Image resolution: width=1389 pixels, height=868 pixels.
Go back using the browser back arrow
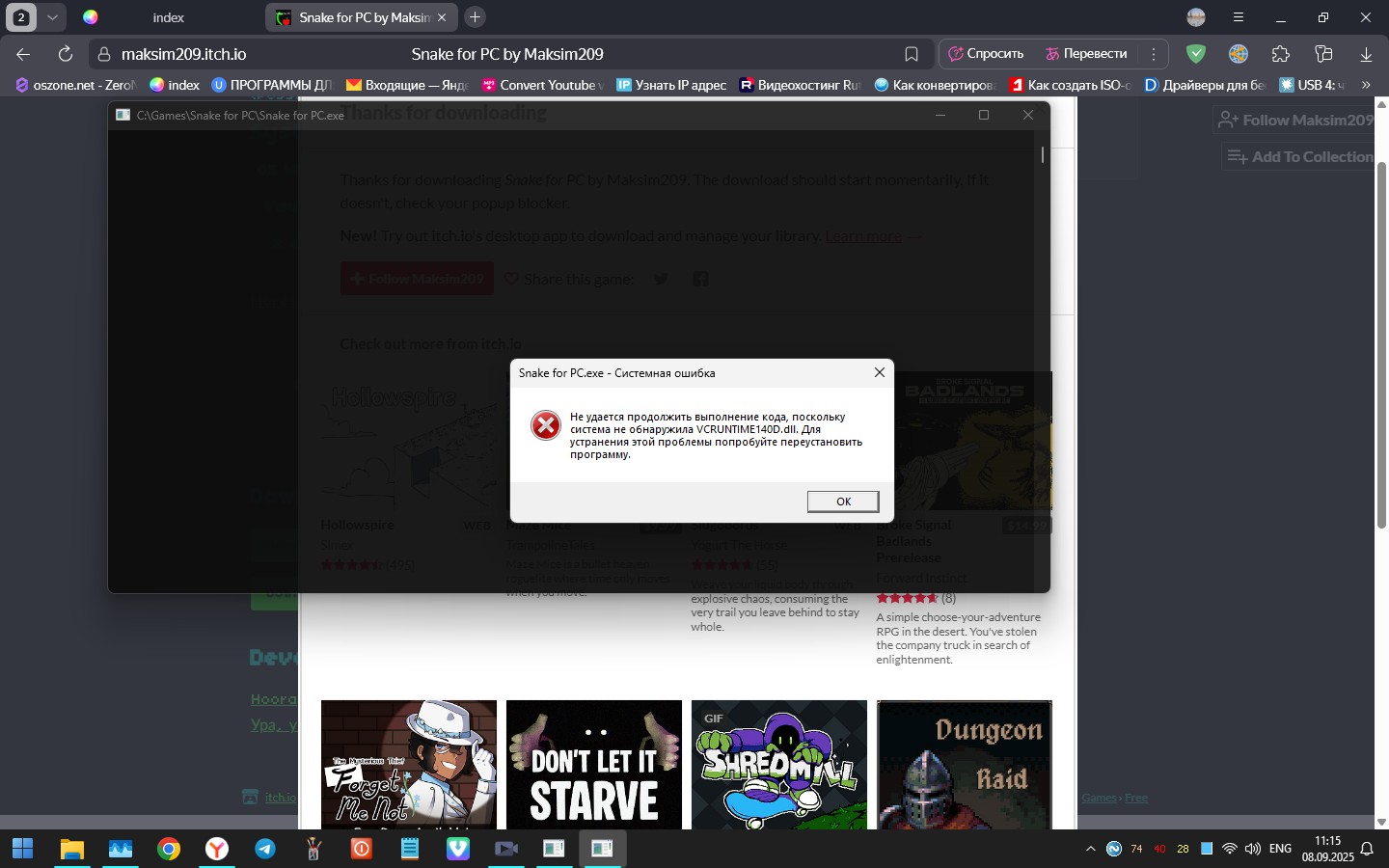(23, 54)
